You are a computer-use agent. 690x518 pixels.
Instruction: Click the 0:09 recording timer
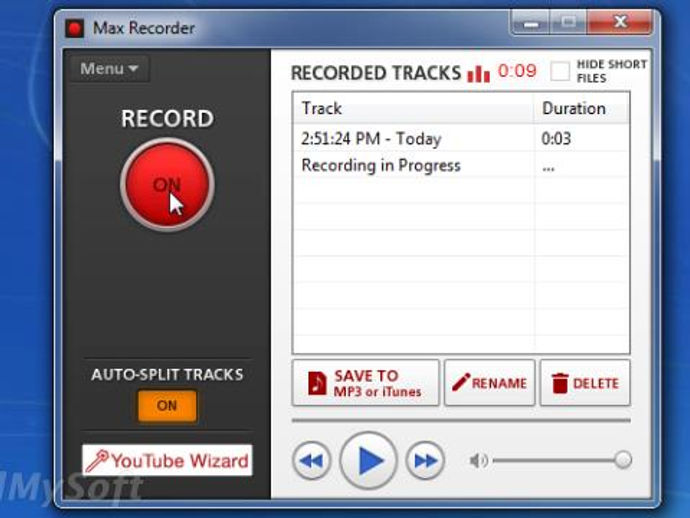tap(517, 71)
